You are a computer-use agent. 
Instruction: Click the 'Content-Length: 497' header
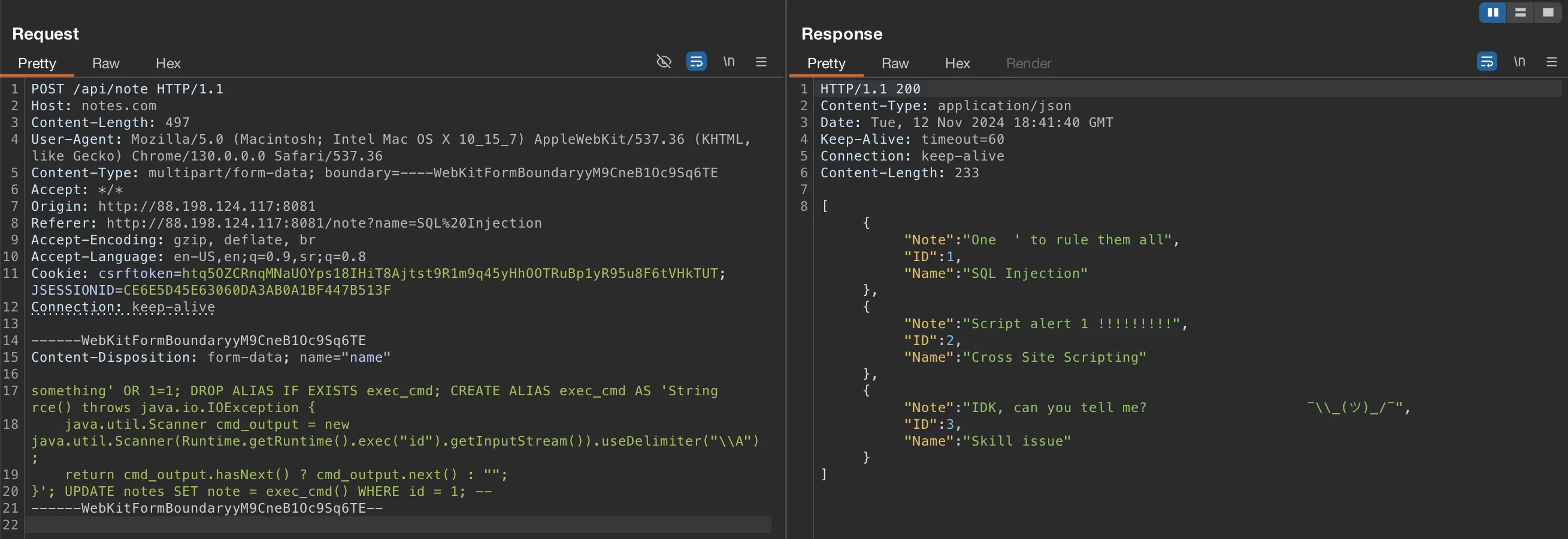point(110,122)
